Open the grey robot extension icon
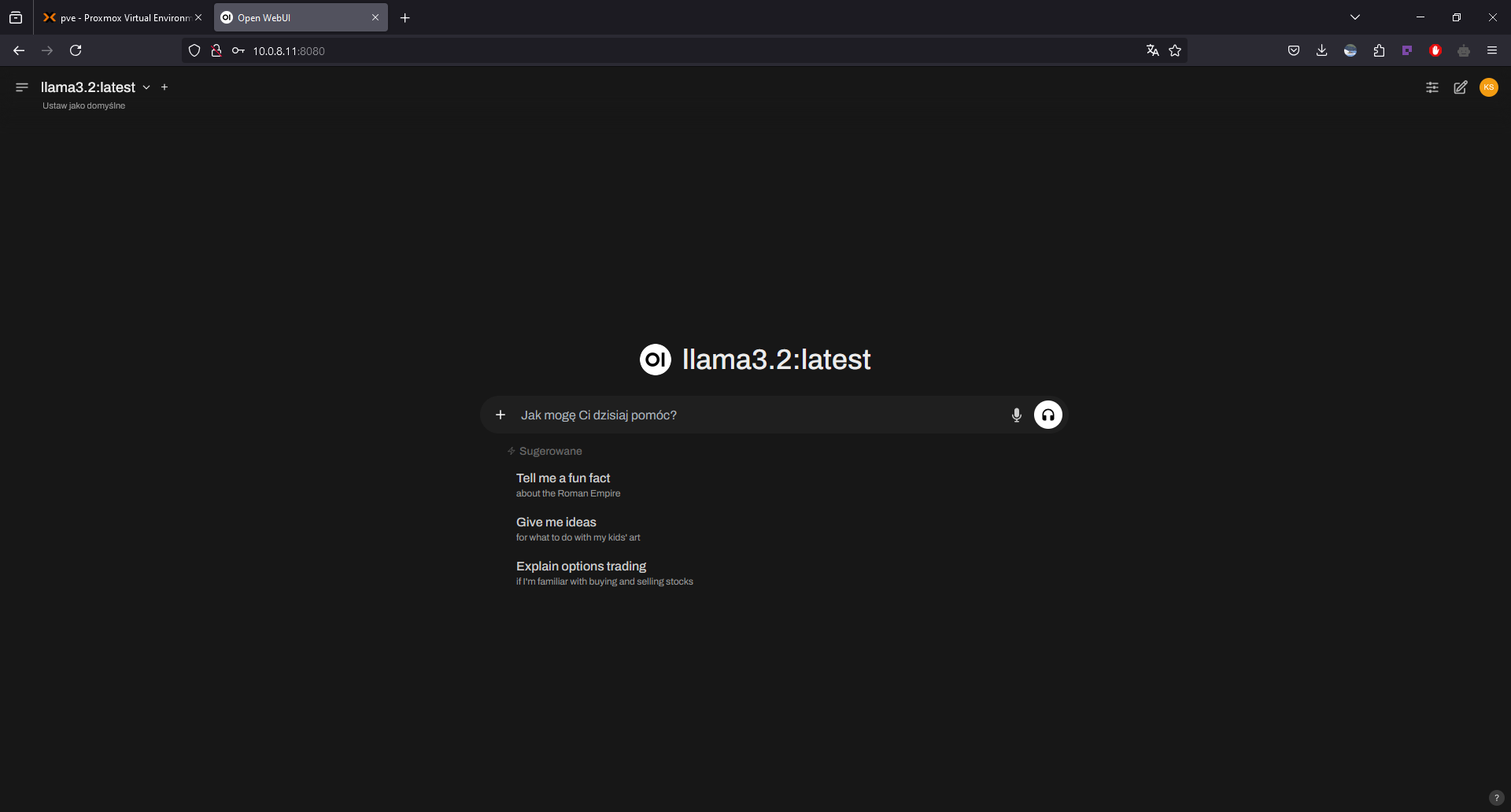1511x812 pixels. tap(1464, 50)
